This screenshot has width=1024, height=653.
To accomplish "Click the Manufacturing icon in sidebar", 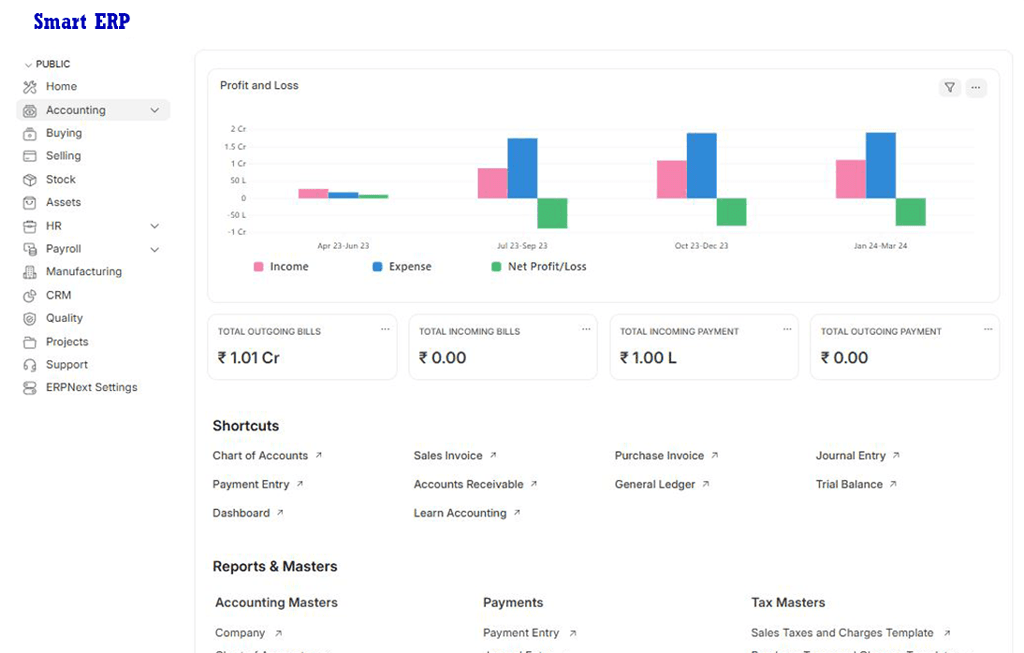I will (29, 272).
